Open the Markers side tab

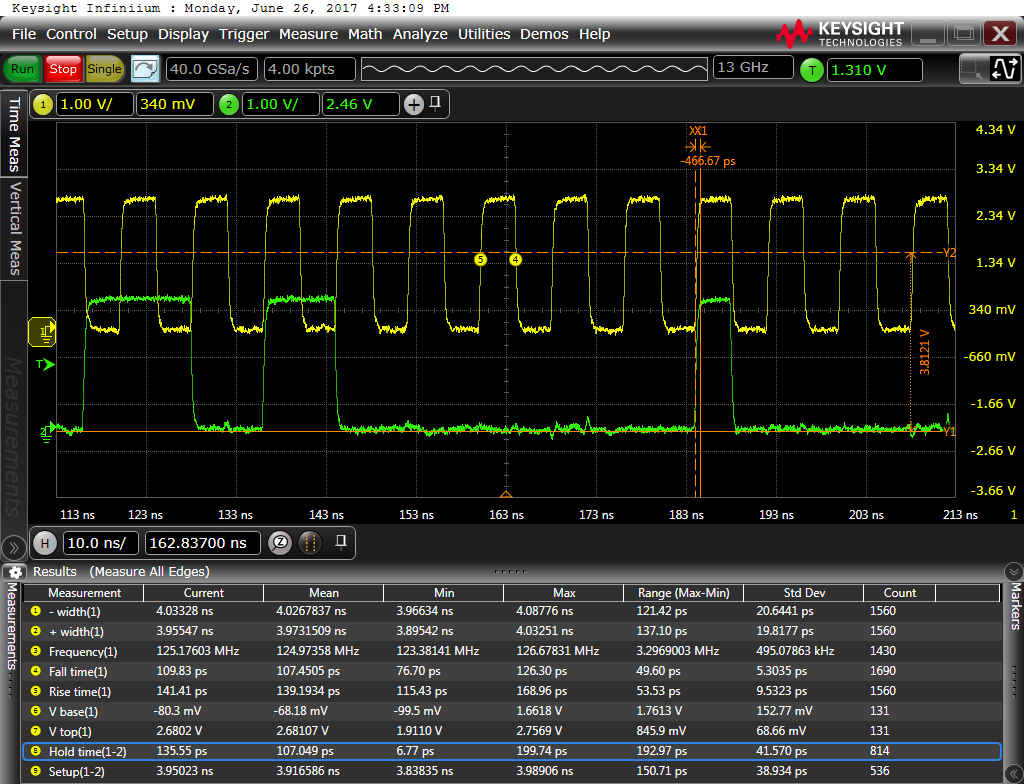tap(1015, 606)
